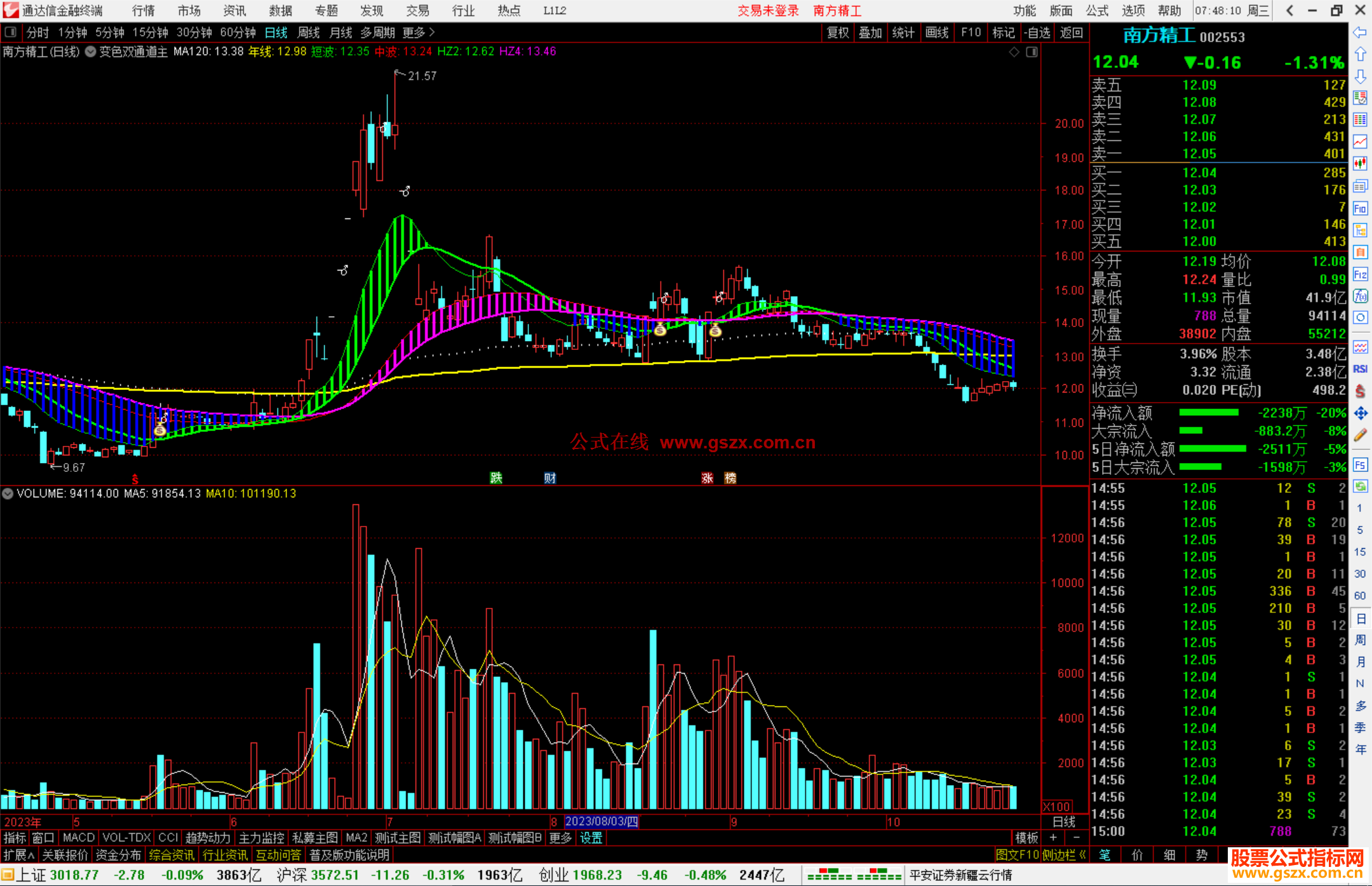This screenshot has width=1372, height=886.
Task: Click the back arrow icon in right sidebar
Action: pyautogui.click(x=1360, y=32)
